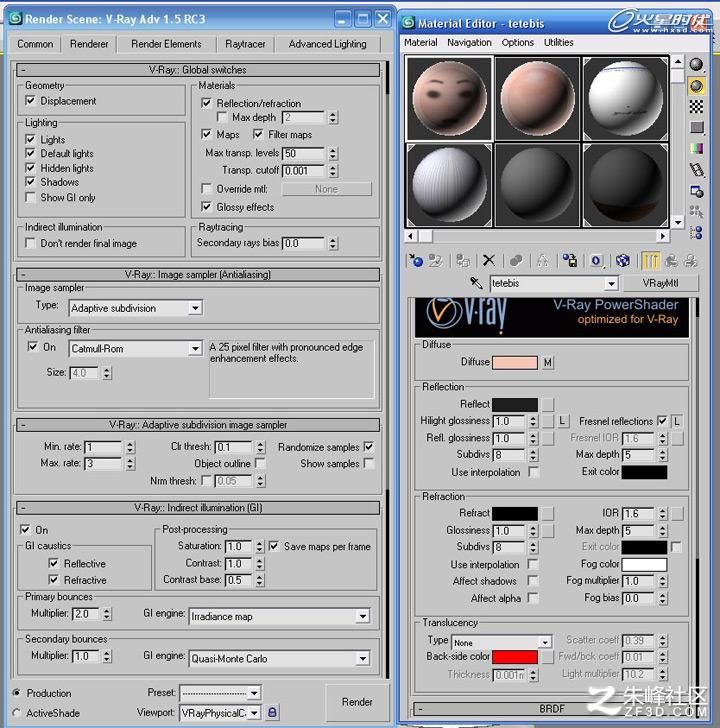Click white Fog color swatch
The width and height of the screenshot is (720, 728).
click(644, 564)
